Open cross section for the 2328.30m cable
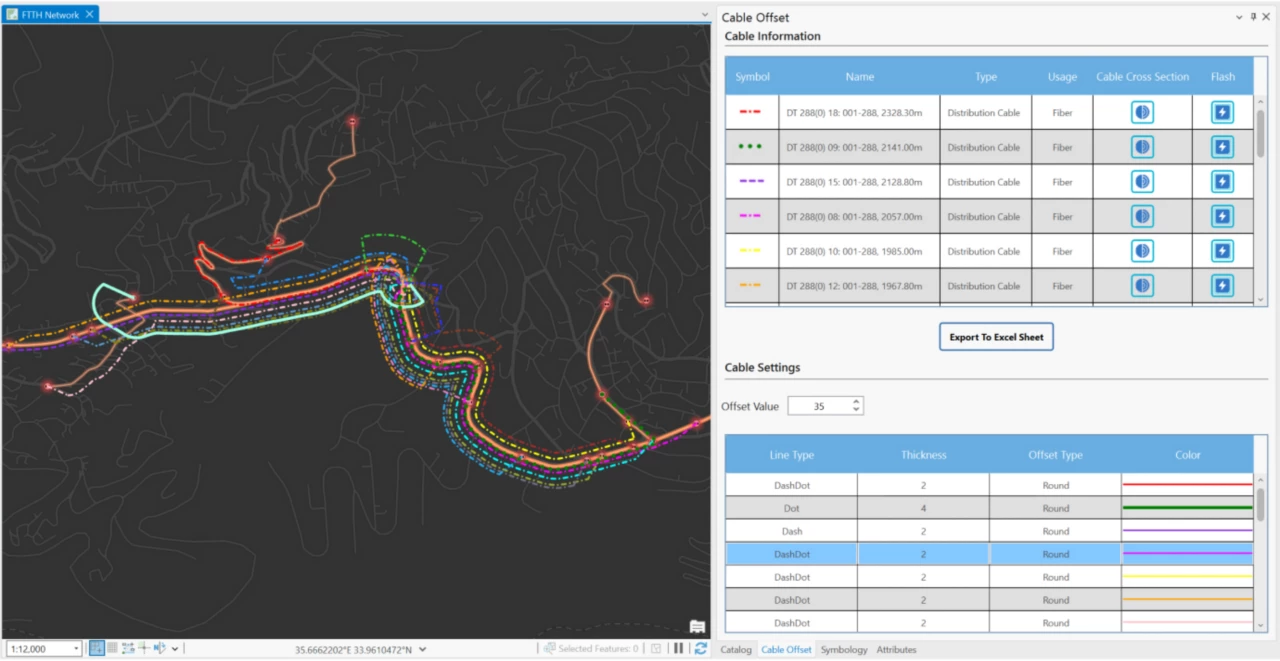Viewport: 1280px width, 661px height. coord(1142,112)
